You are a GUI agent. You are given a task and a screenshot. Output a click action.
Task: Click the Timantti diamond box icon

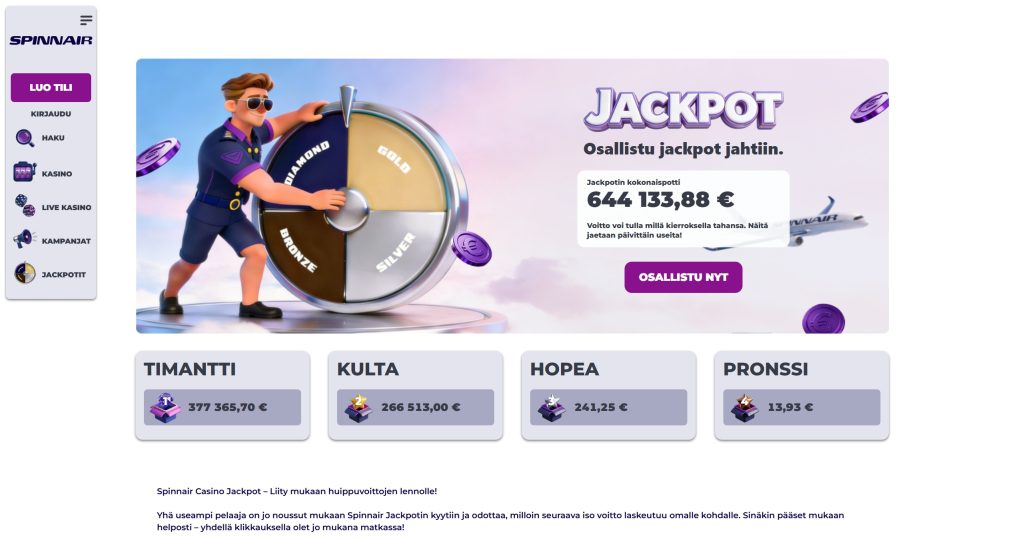click(x=165, y=408)
